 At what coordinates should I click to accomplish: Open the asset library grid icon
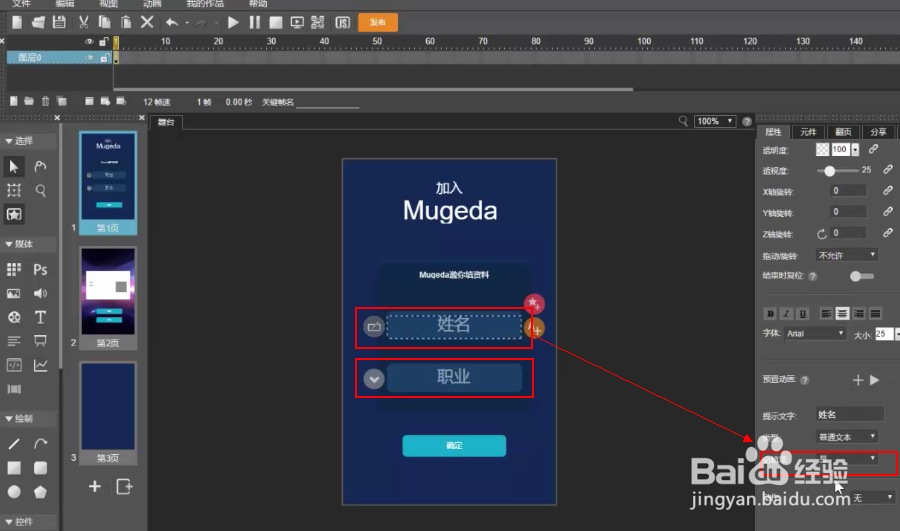pos(14,269)
